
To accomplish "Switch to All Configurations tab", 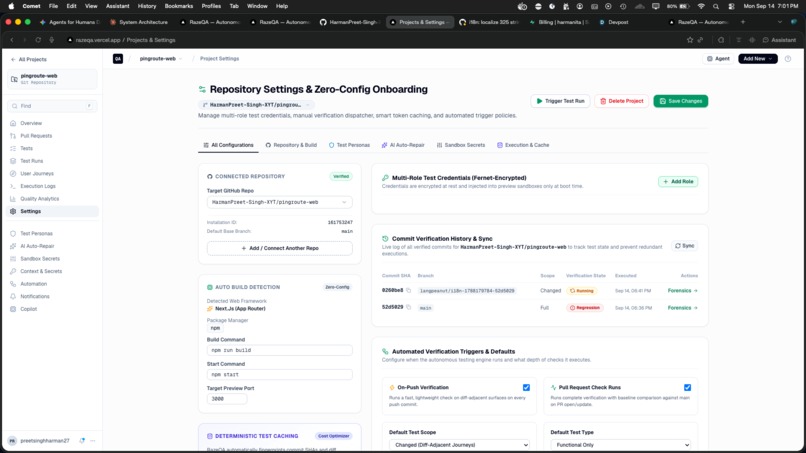I will tap(228, 145).
